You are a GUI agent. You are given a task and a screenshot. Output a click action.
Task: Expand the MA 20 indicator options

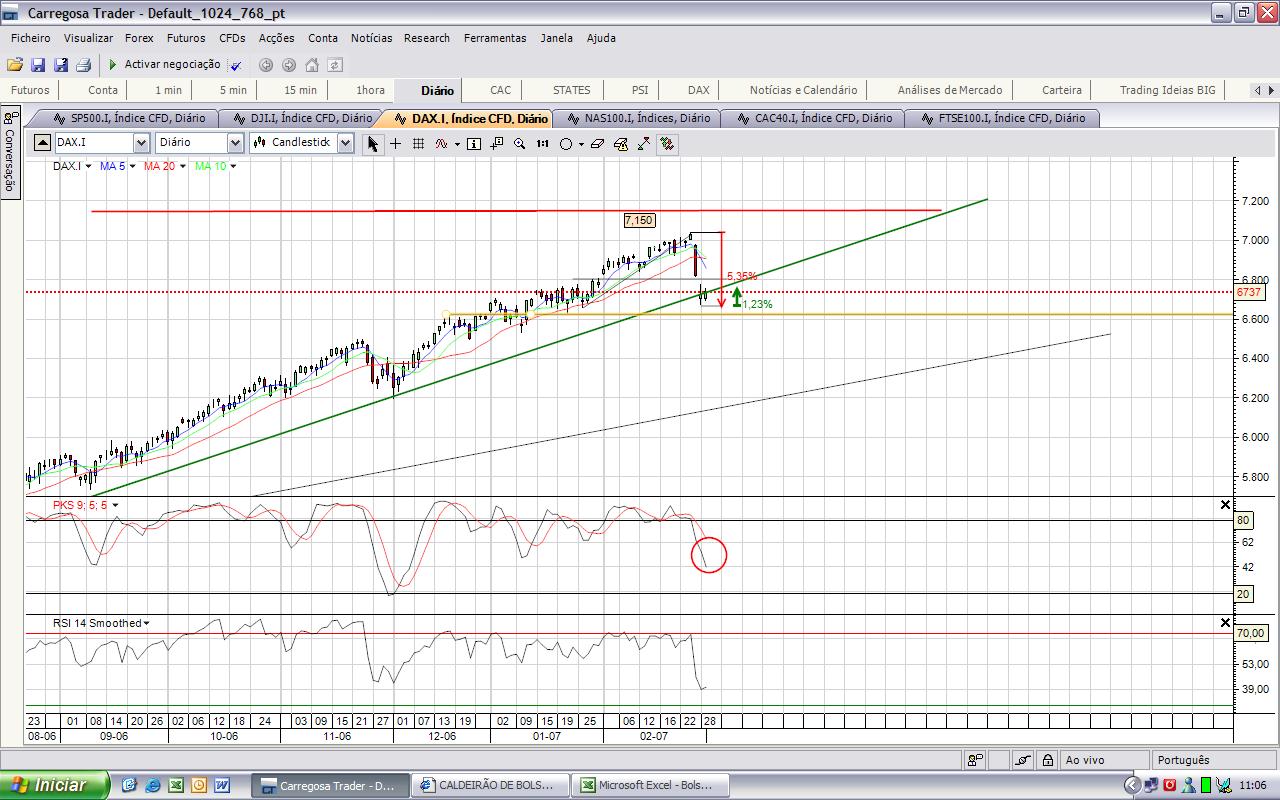[183, 167]
